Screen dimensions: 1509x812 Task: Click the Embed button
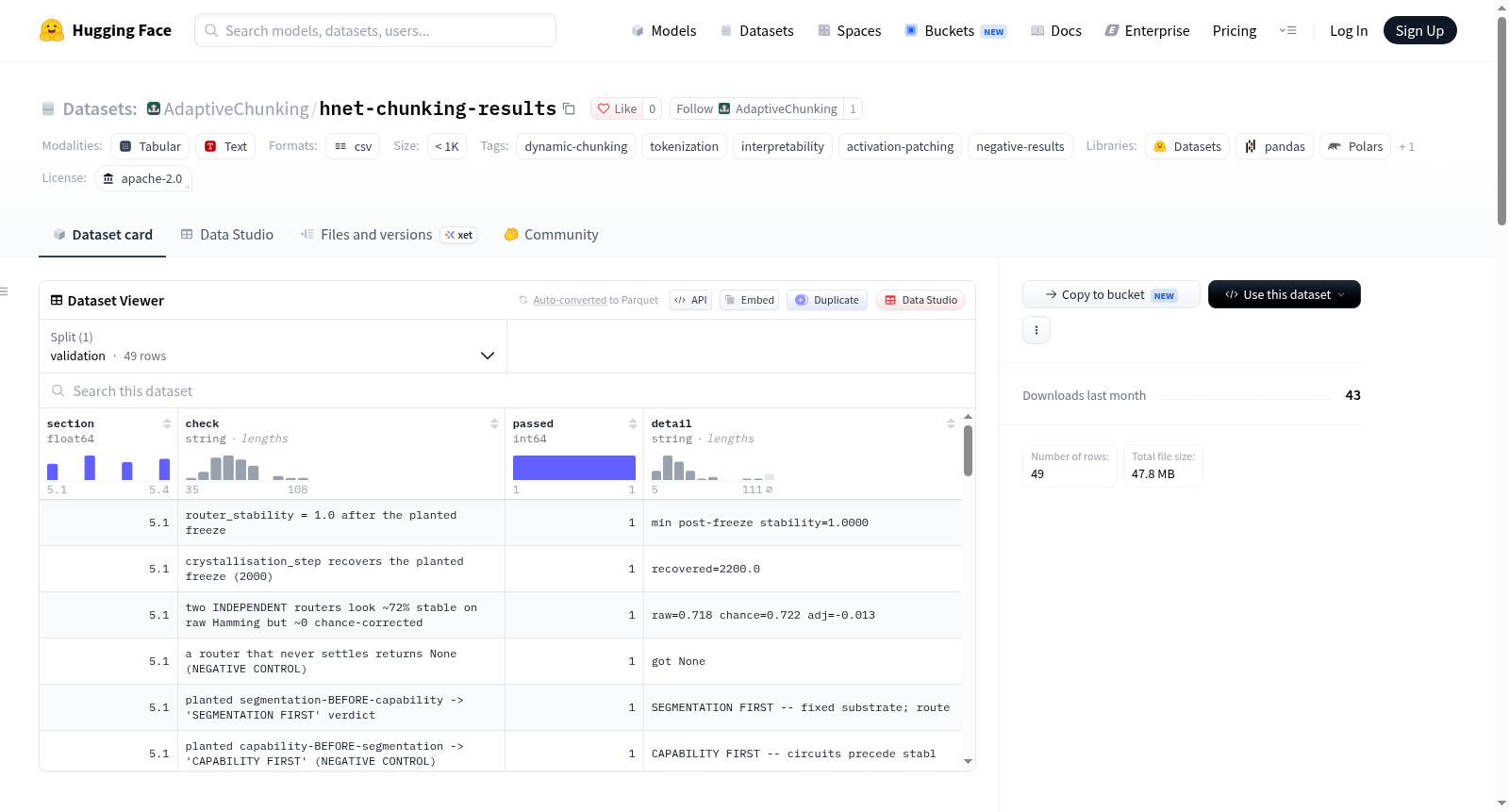tap(750, 300)
